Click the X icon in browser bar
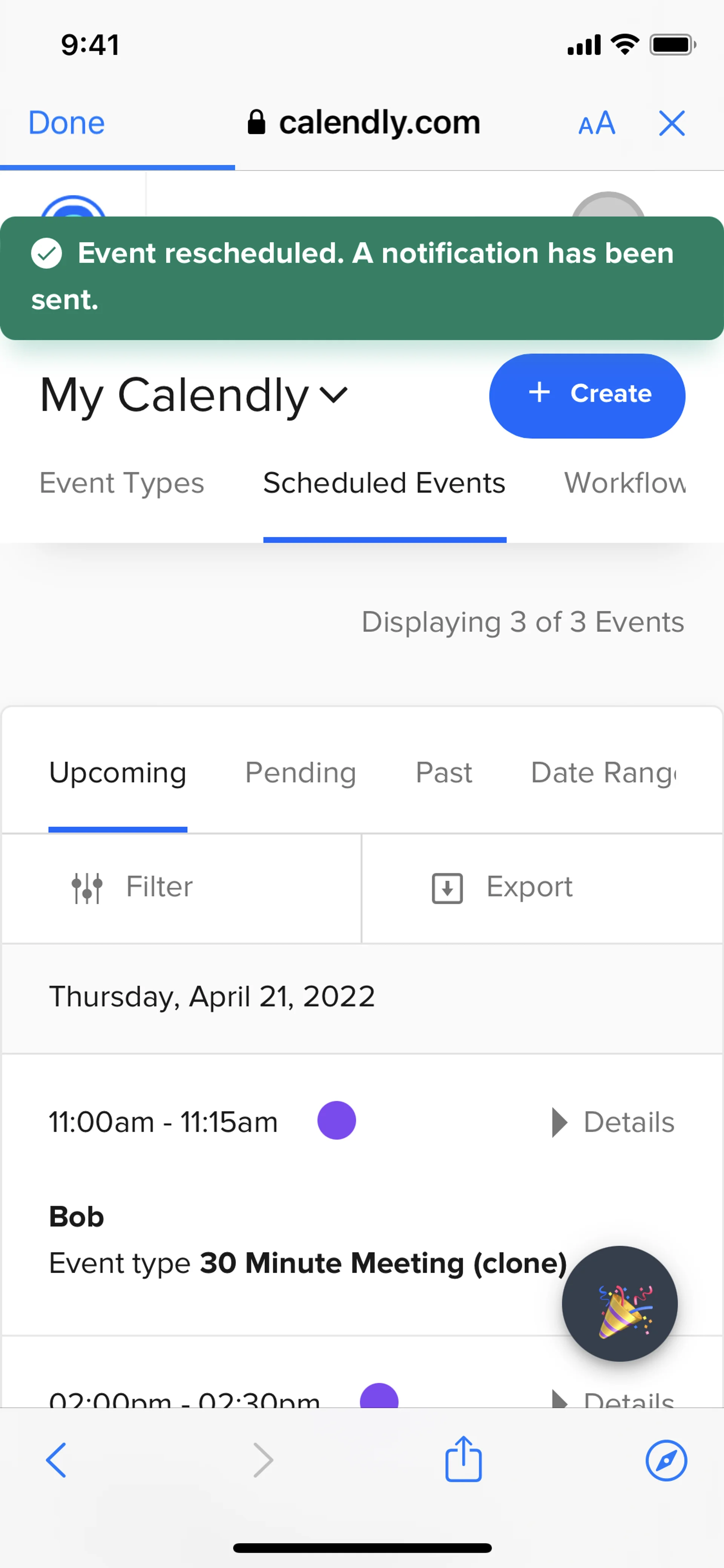 [x=672, y=124]
